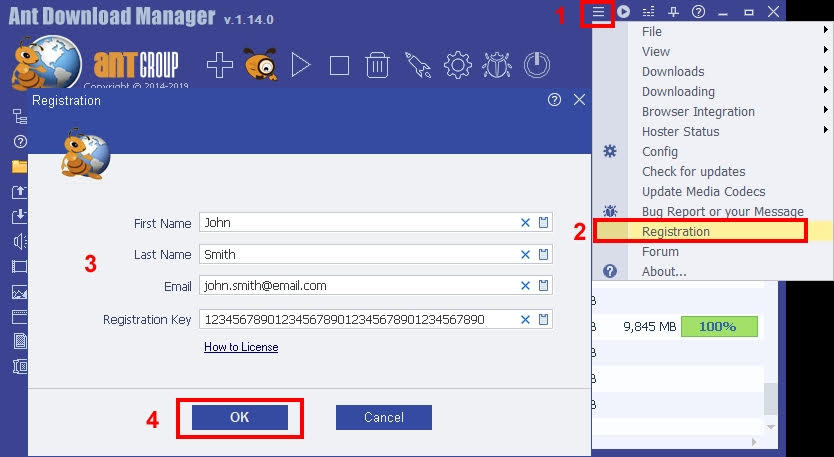Open Config from the menu
The image size is (834, 457).
click(712, 152)
